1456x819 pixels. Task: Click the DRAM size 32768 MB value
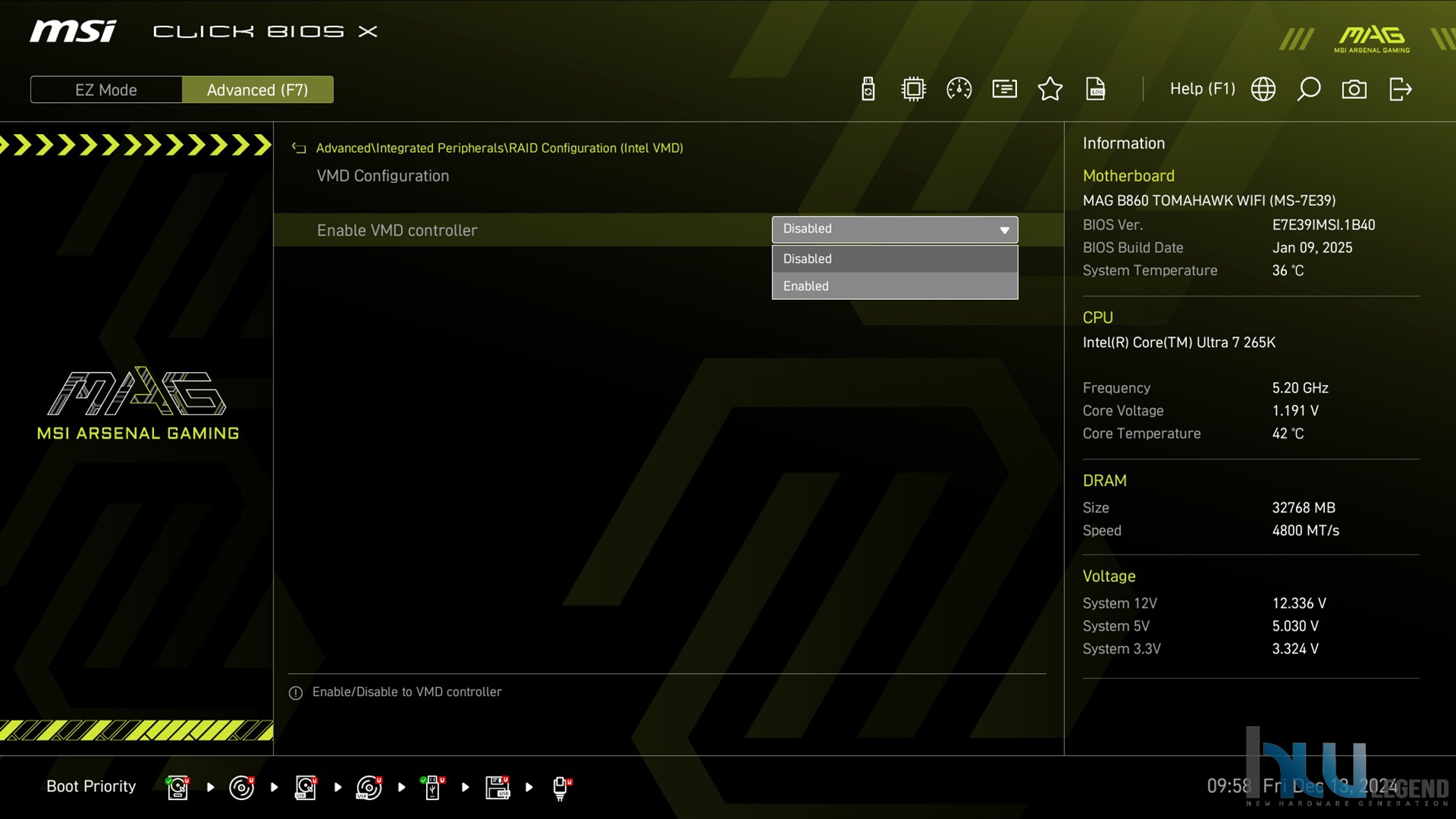[x=1304, y=508]
